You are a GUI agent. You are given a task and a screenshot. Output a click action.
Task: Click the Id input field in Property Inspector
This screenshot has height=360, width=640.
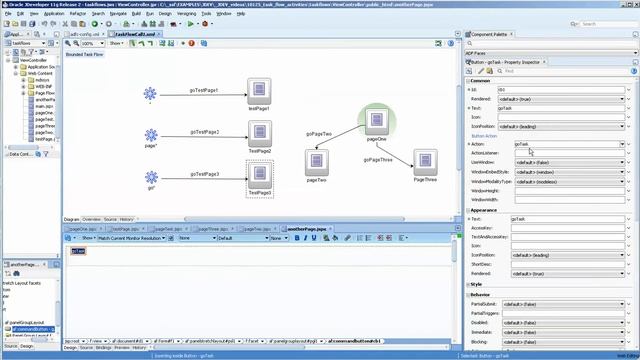pos(561,90)
